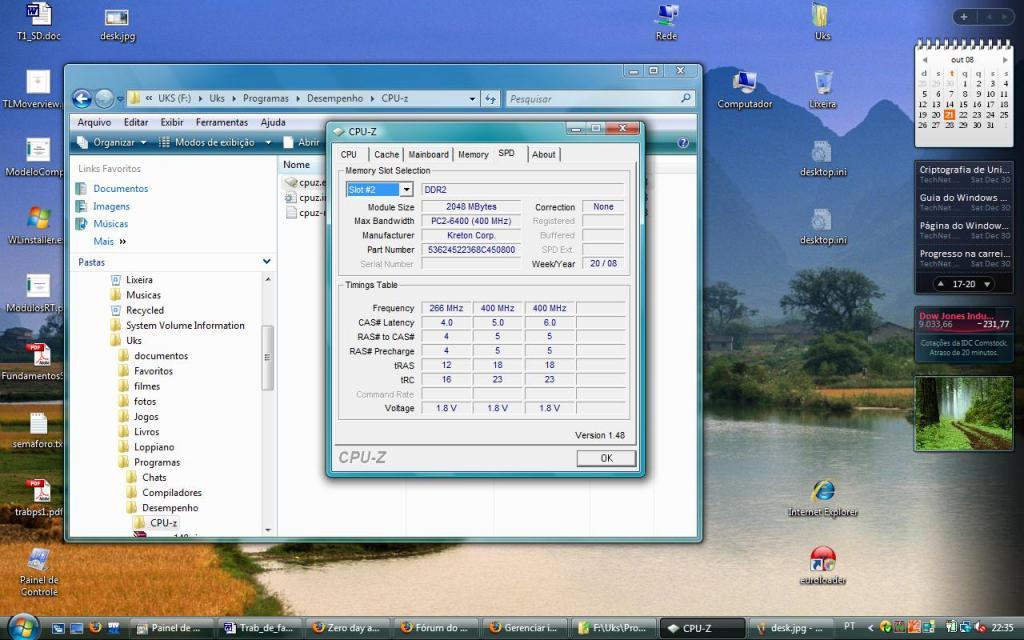Expand Mais favorite links
Viewport: 1024px width, 640px height.
coord(110,241)
